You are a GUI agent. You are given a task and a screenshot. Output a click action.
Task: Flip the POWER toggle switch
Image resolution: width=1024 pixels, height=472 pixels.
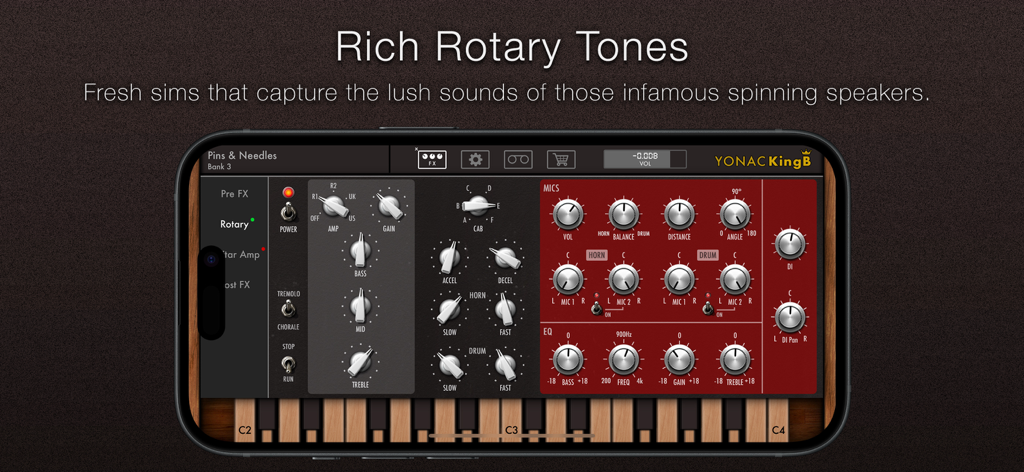tap(287, 212)
